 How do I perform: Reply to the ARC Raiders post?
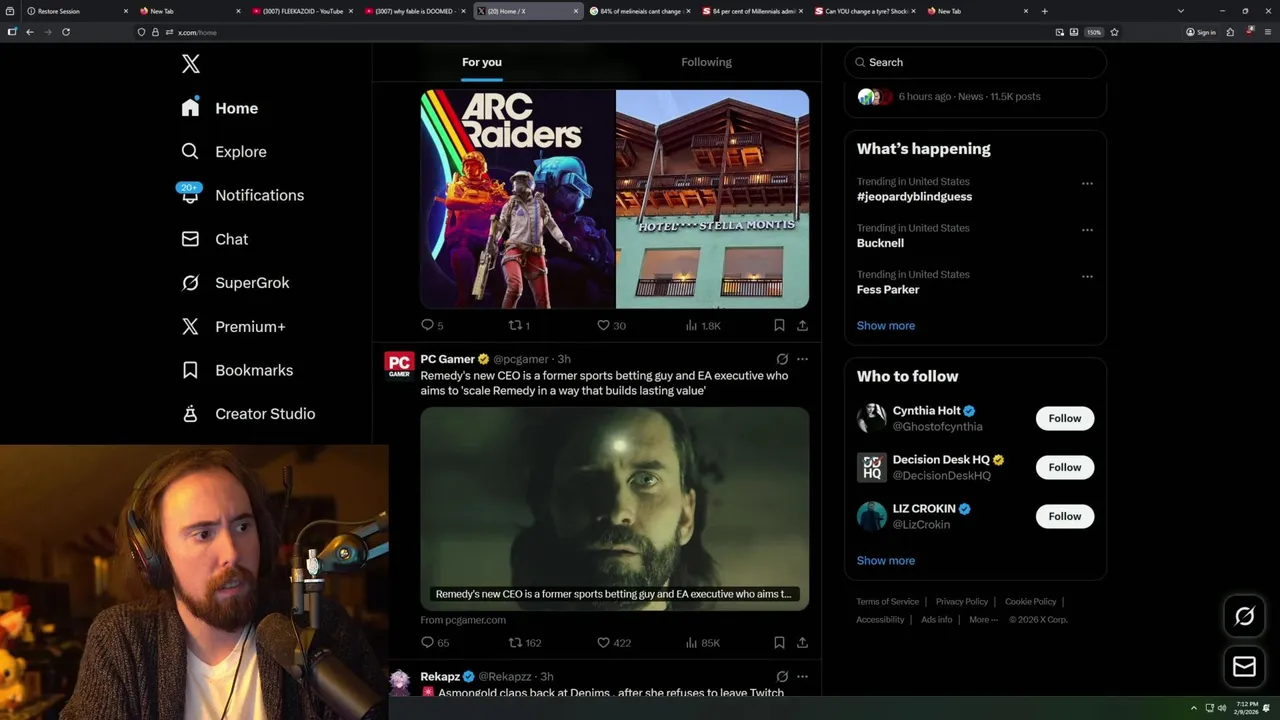[x=432, y=325]
